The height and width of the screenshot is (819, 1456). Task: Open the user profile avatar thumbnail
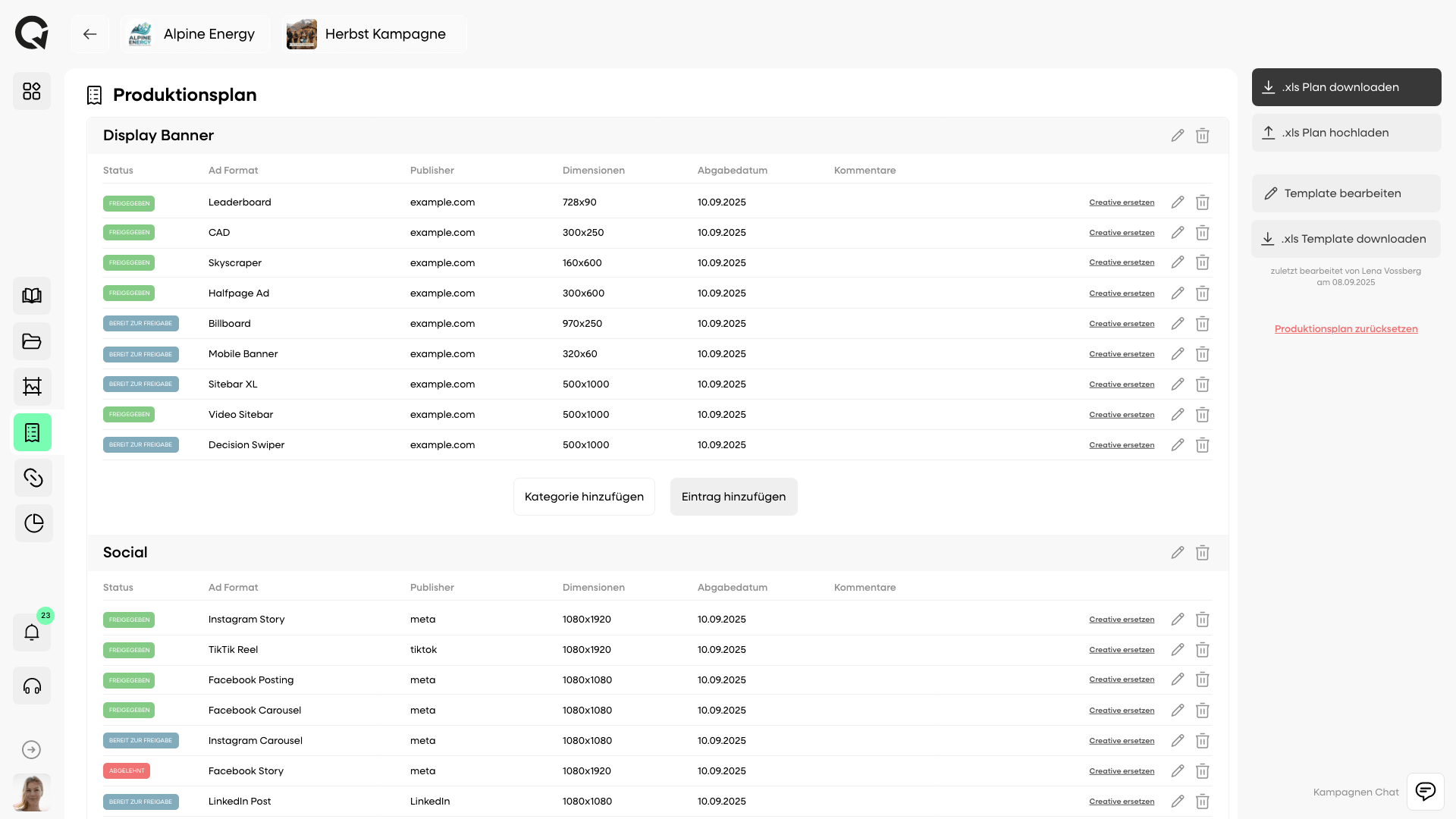(x=31, y=793)
